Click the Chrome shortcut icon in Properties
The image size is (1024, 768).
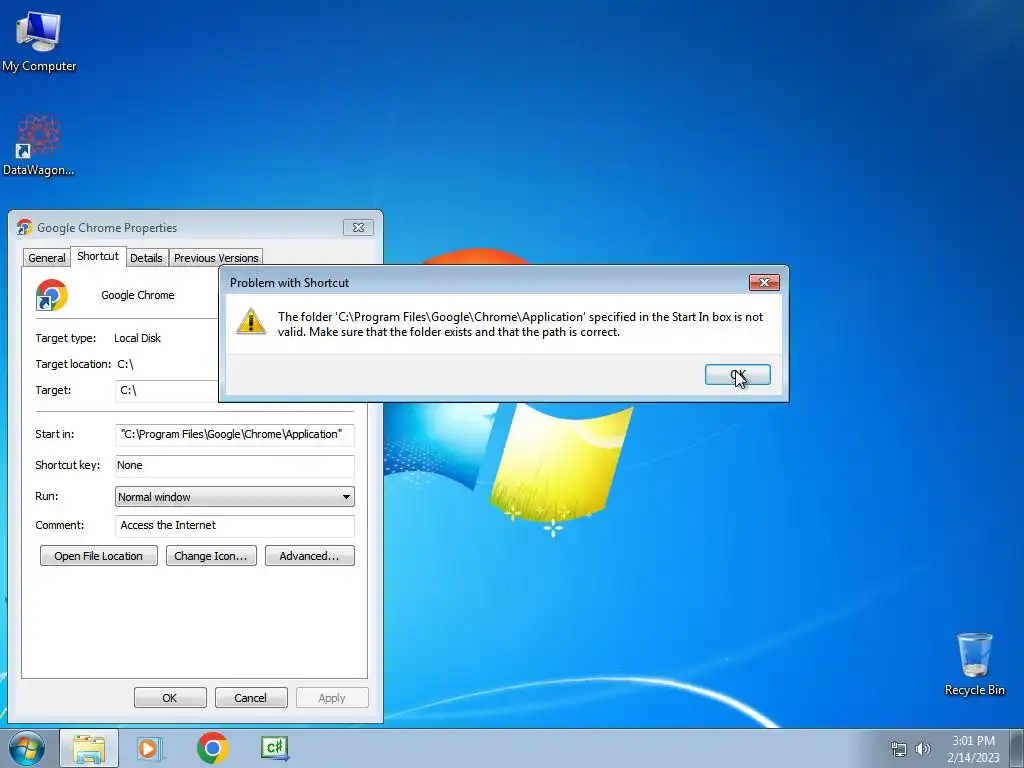52,295
